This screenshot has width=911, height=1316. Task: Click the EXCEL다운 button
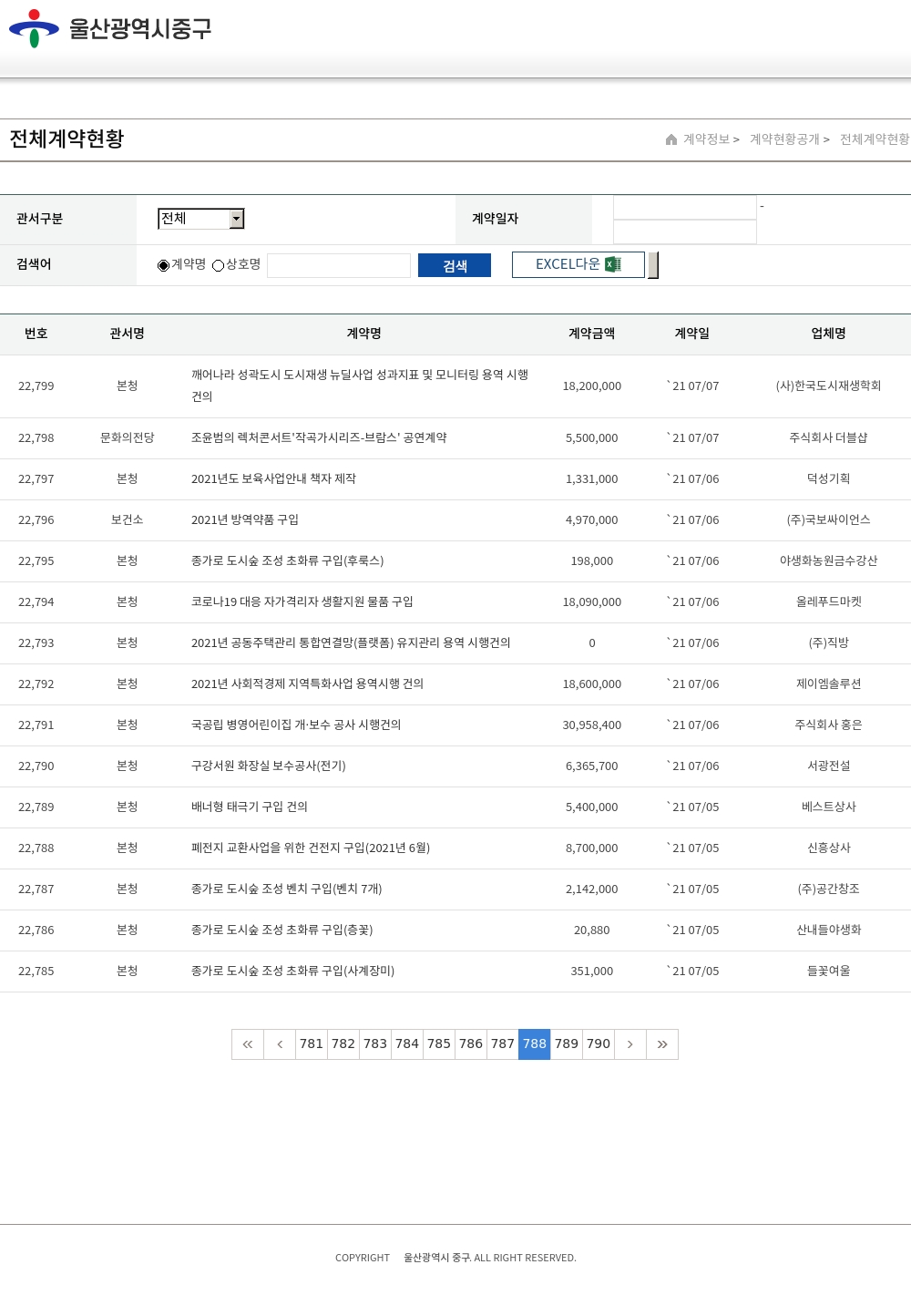tap(578, 264)
